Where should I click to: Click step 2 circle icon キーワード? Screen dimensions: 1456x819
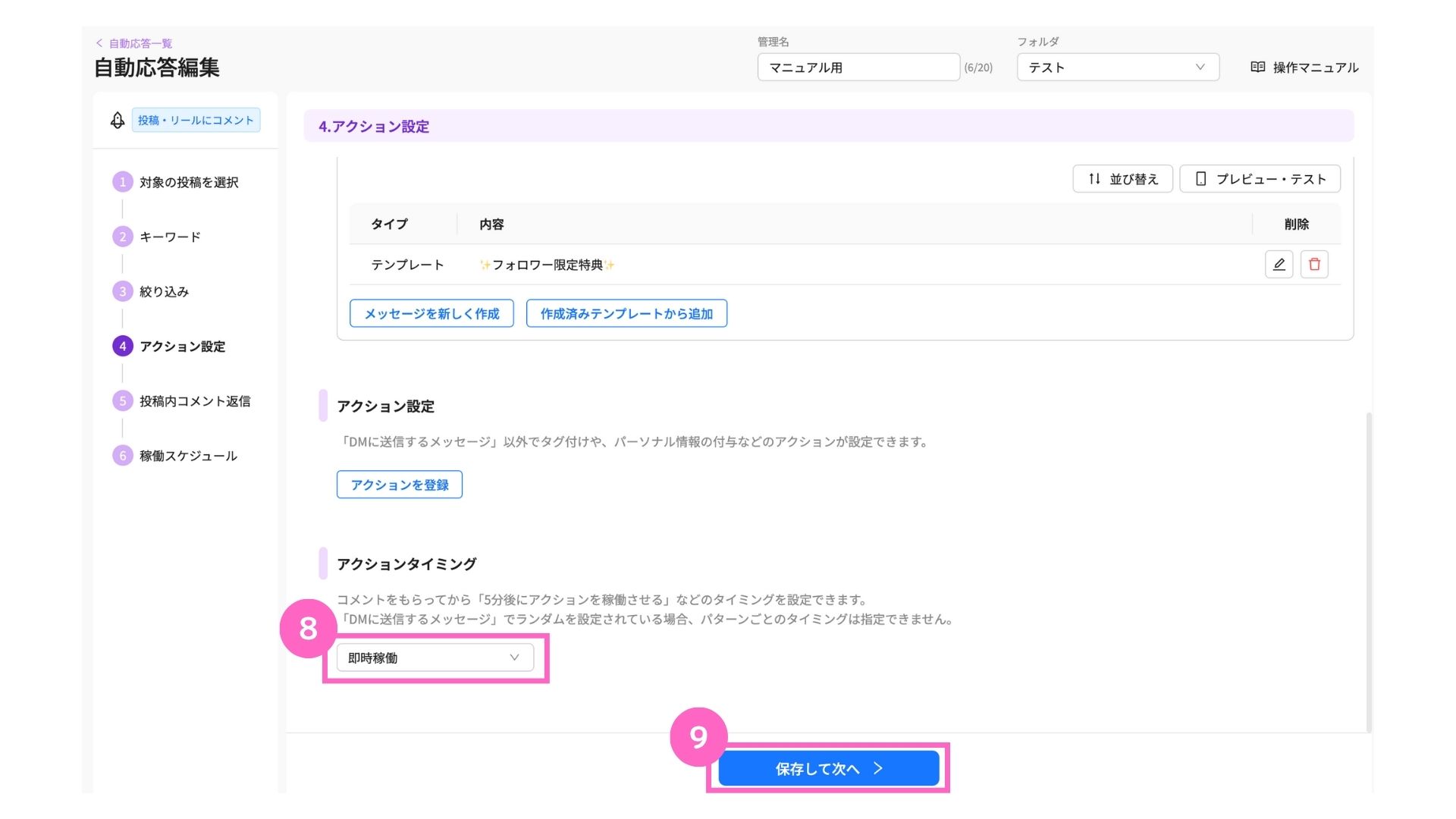(x=122, y=237)
